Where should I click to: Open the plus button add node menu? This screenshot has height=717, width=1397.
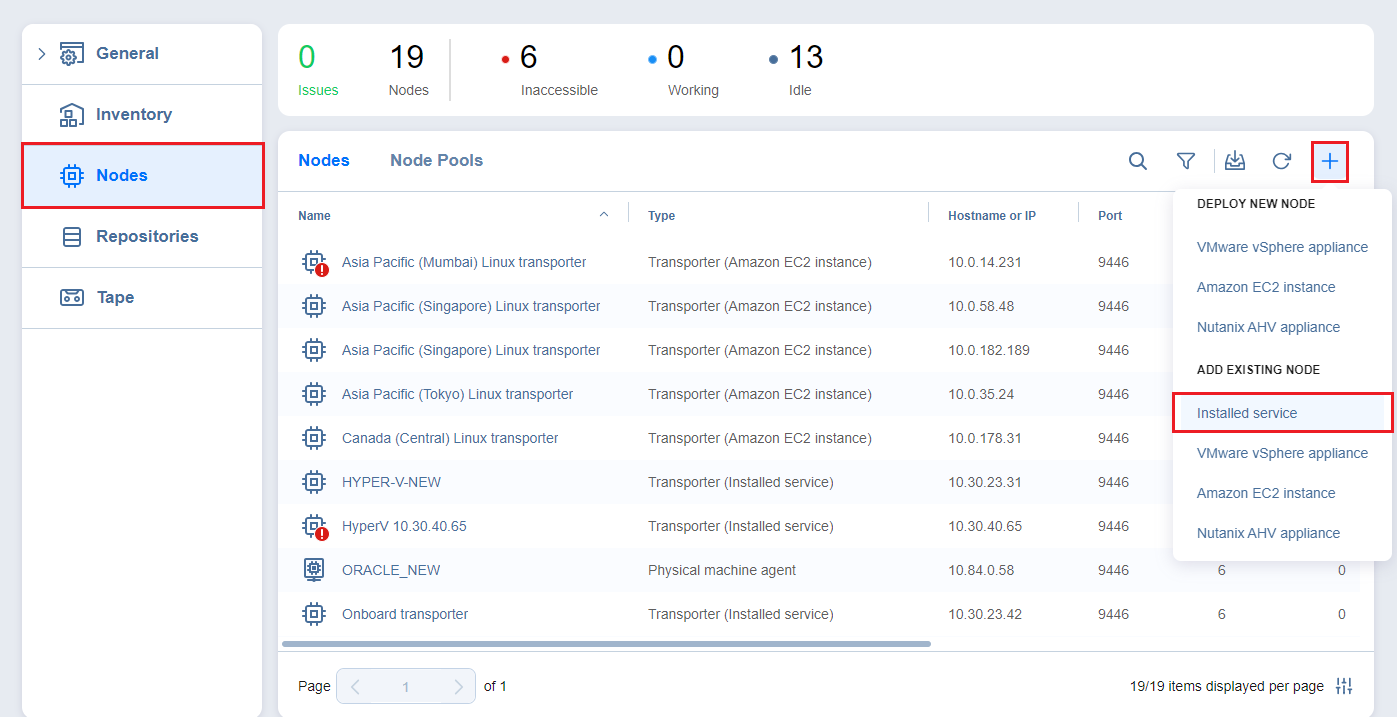(1330, 160)
